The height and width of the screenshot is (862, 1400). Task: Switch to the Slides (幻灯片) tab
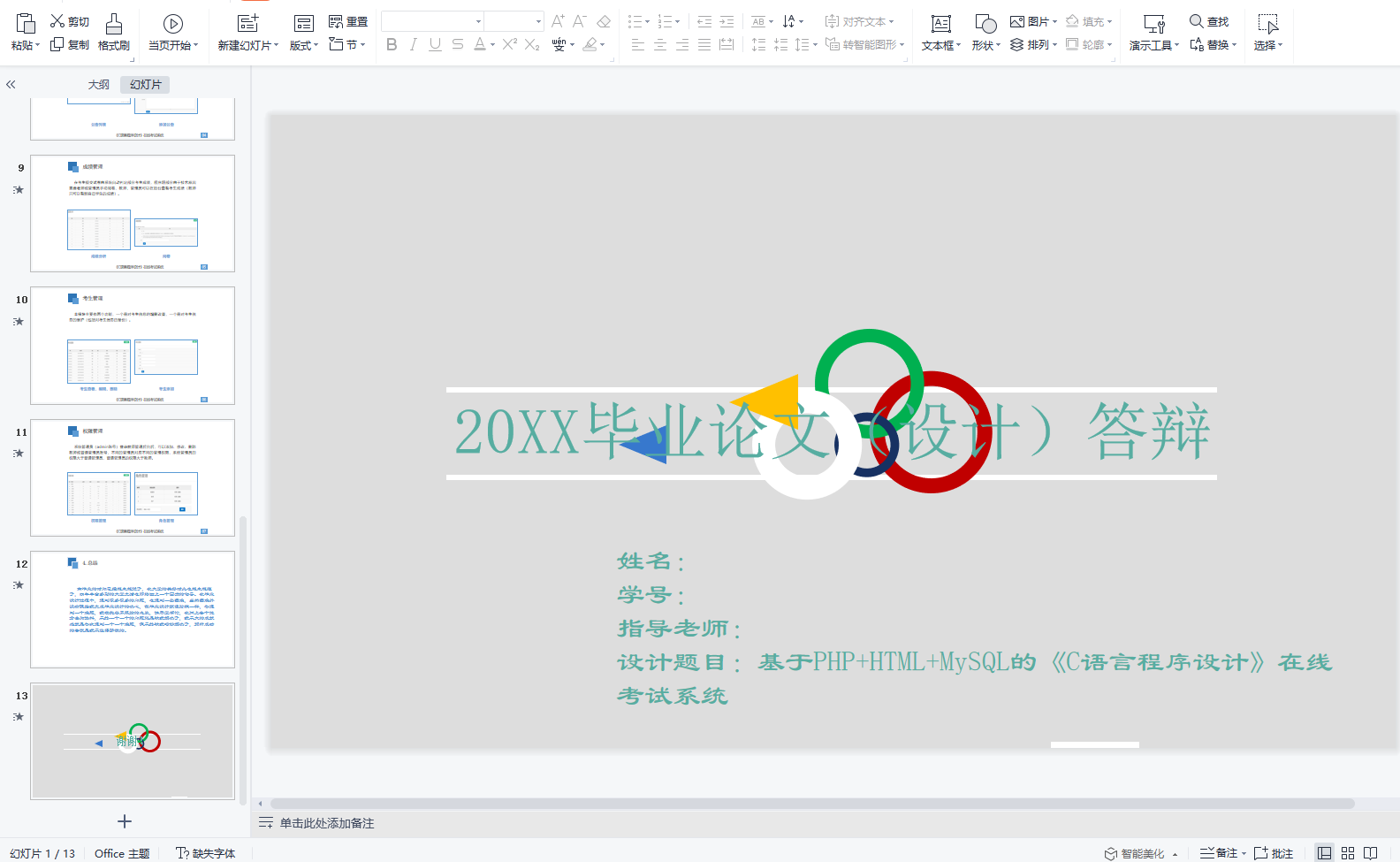pos(146,85)
